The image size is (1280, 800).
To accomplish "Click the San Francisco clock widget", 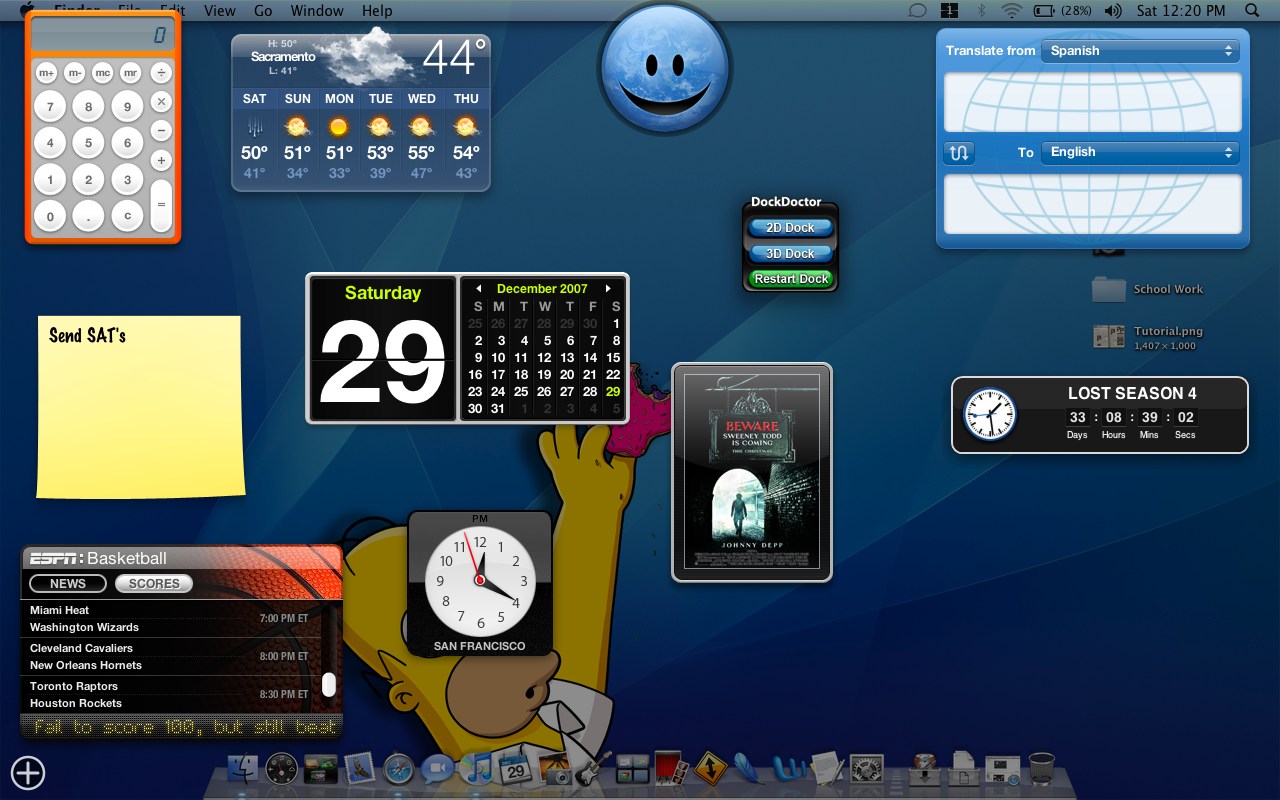I will pyautogui.click(x=480, y=584).
